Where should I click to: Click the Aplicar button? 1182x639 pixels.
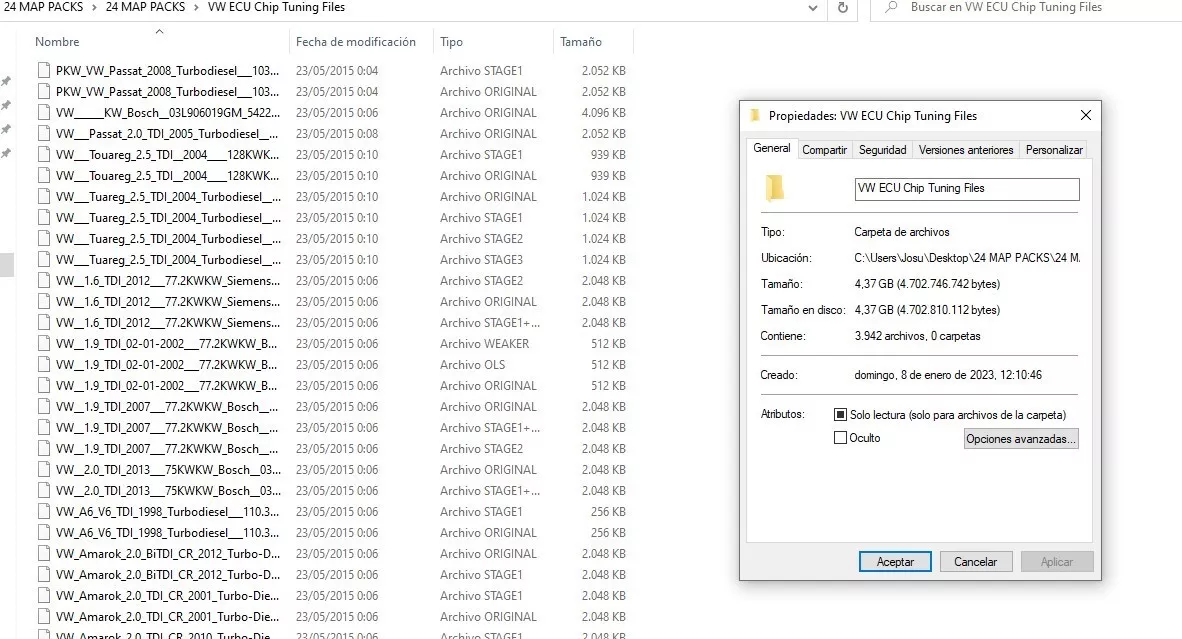[1057, 562]
